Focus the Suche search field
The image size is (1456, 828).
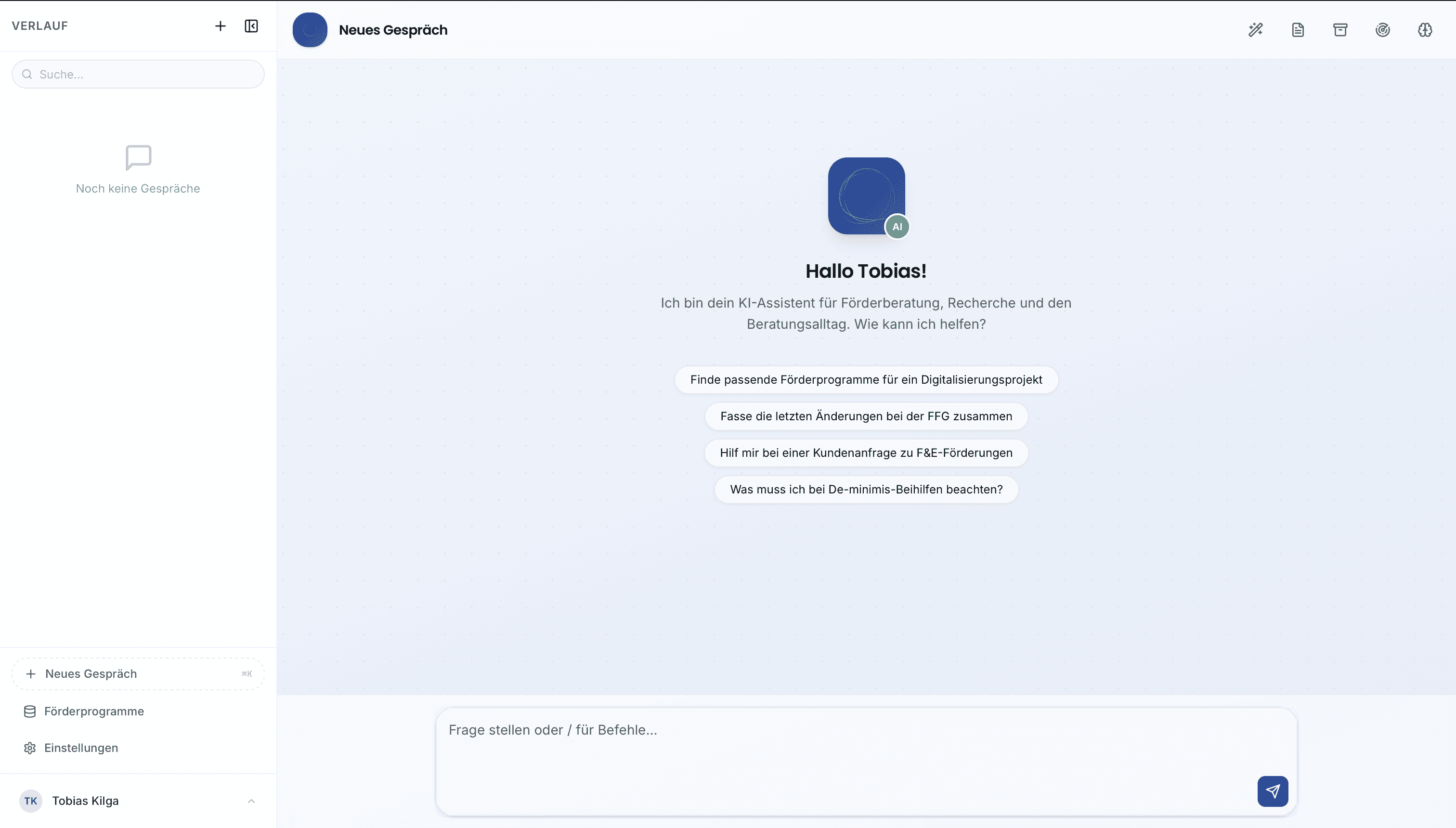[138, 75]
